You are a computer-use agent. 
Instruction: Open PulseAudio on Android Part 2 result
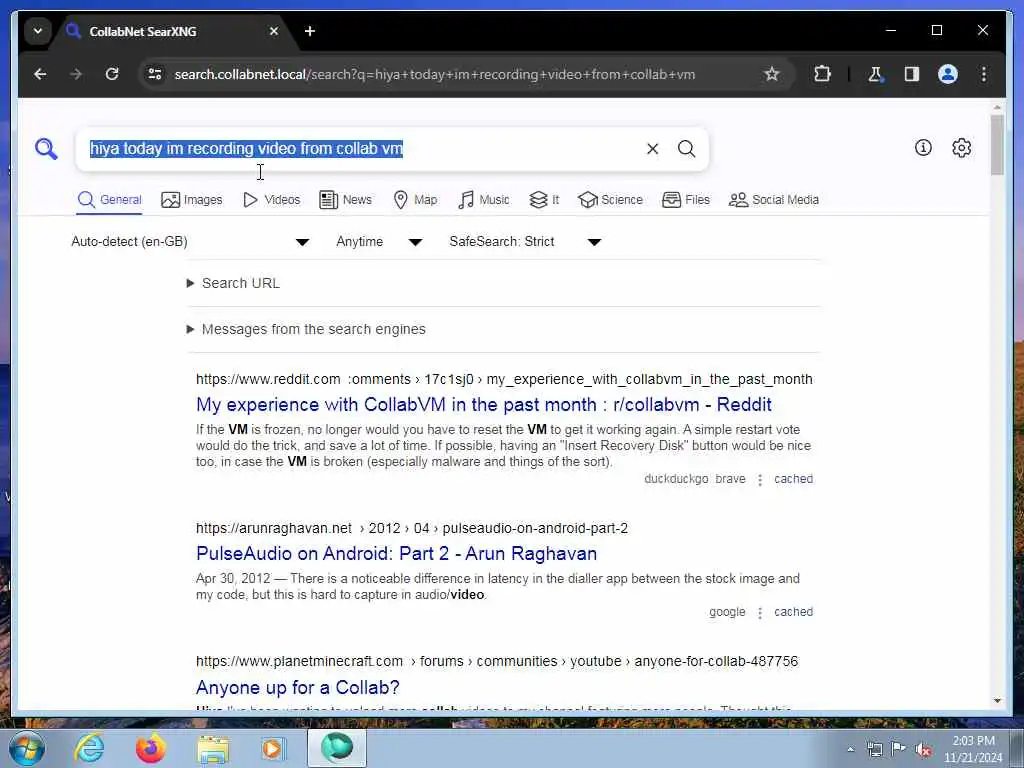[x=396, y=554]
